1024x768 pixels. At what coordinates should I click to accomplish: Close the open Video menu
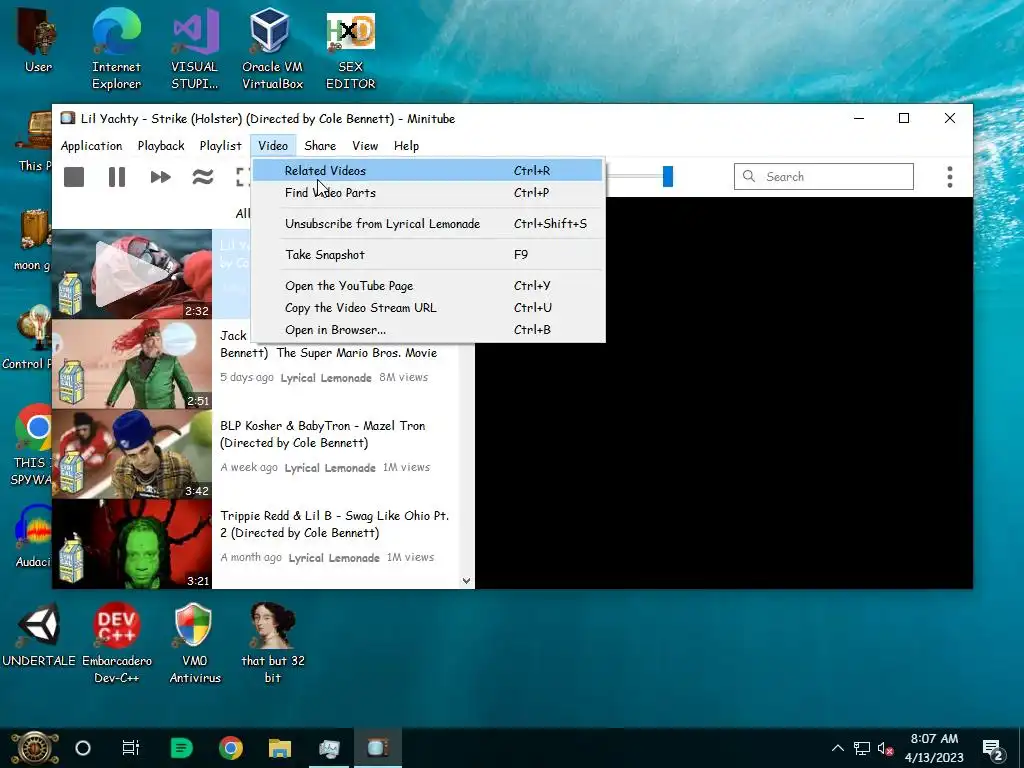[x=273, y=146]
